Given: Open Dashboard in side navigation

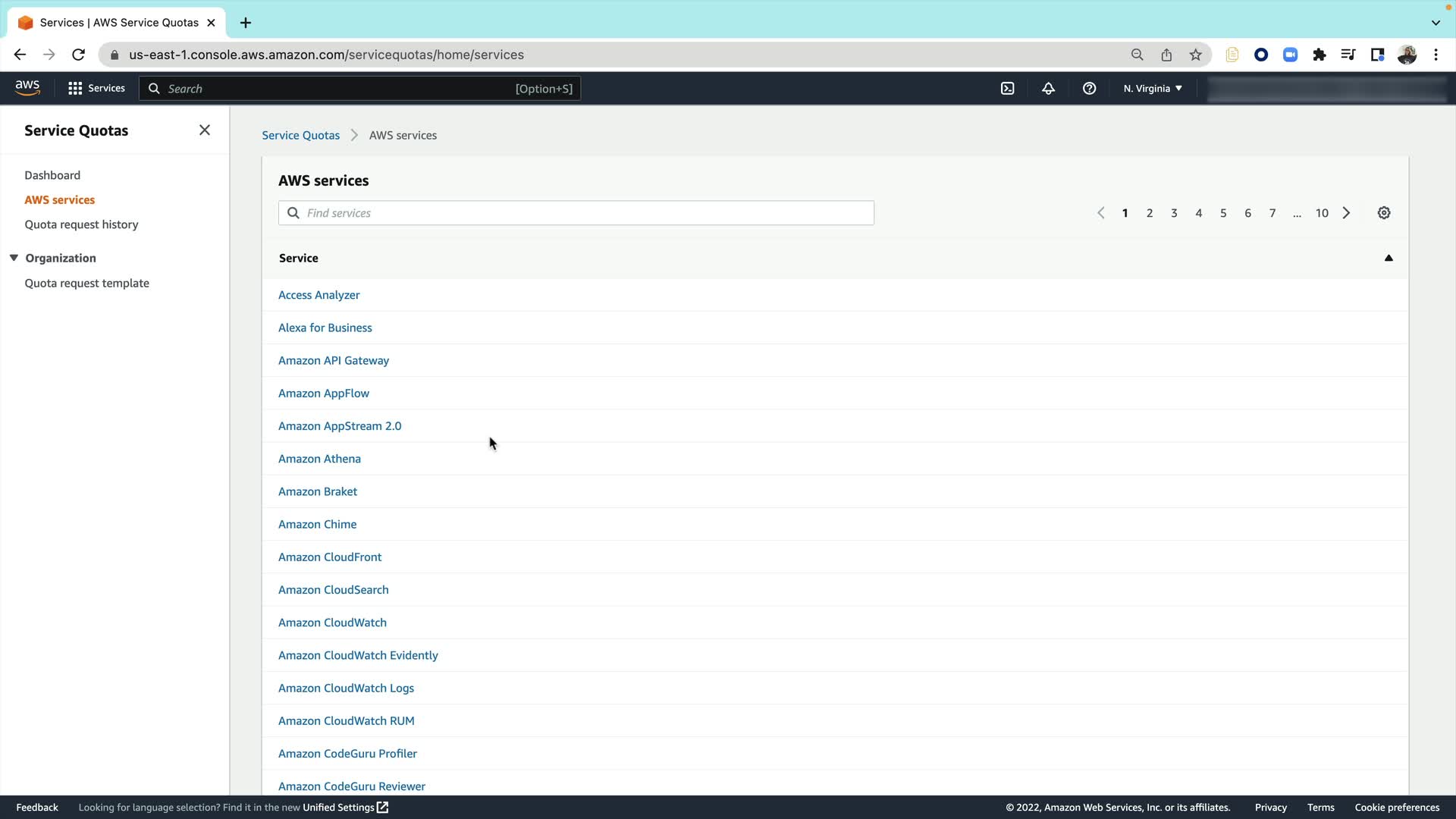Looking at the screenshot, I should [x=52, y=175].
